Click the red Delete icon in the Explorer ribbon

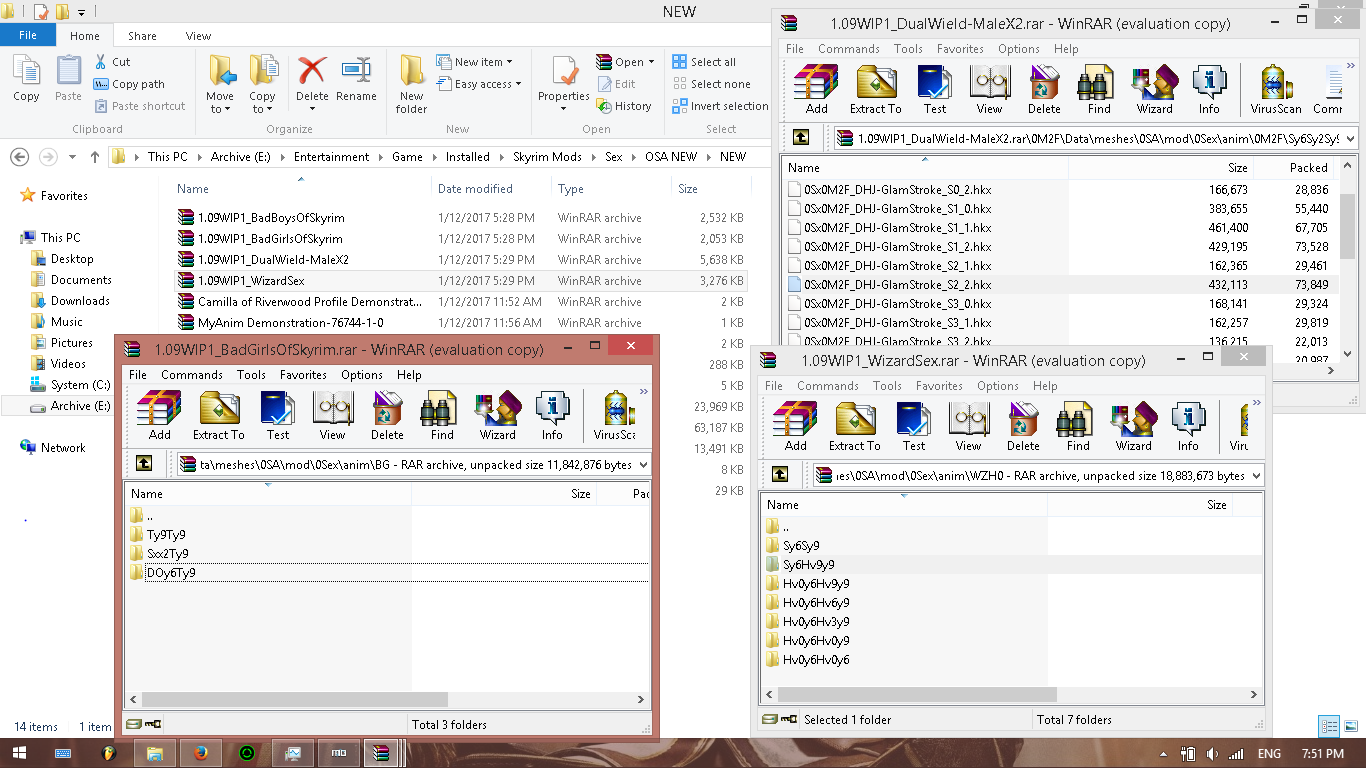tap(312, 80)
